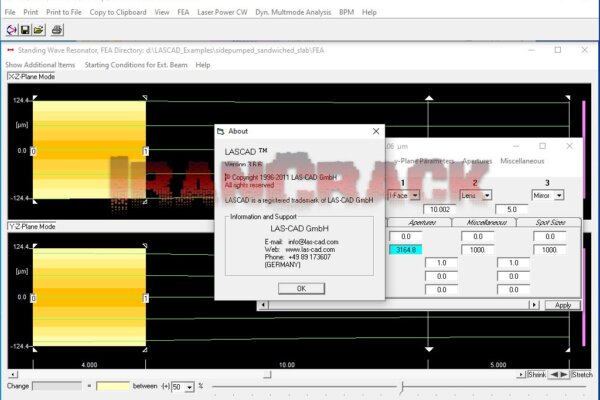Click the open folder toolbar icon
This screenshot has width=600, height=400.
[x=39, y=30]
